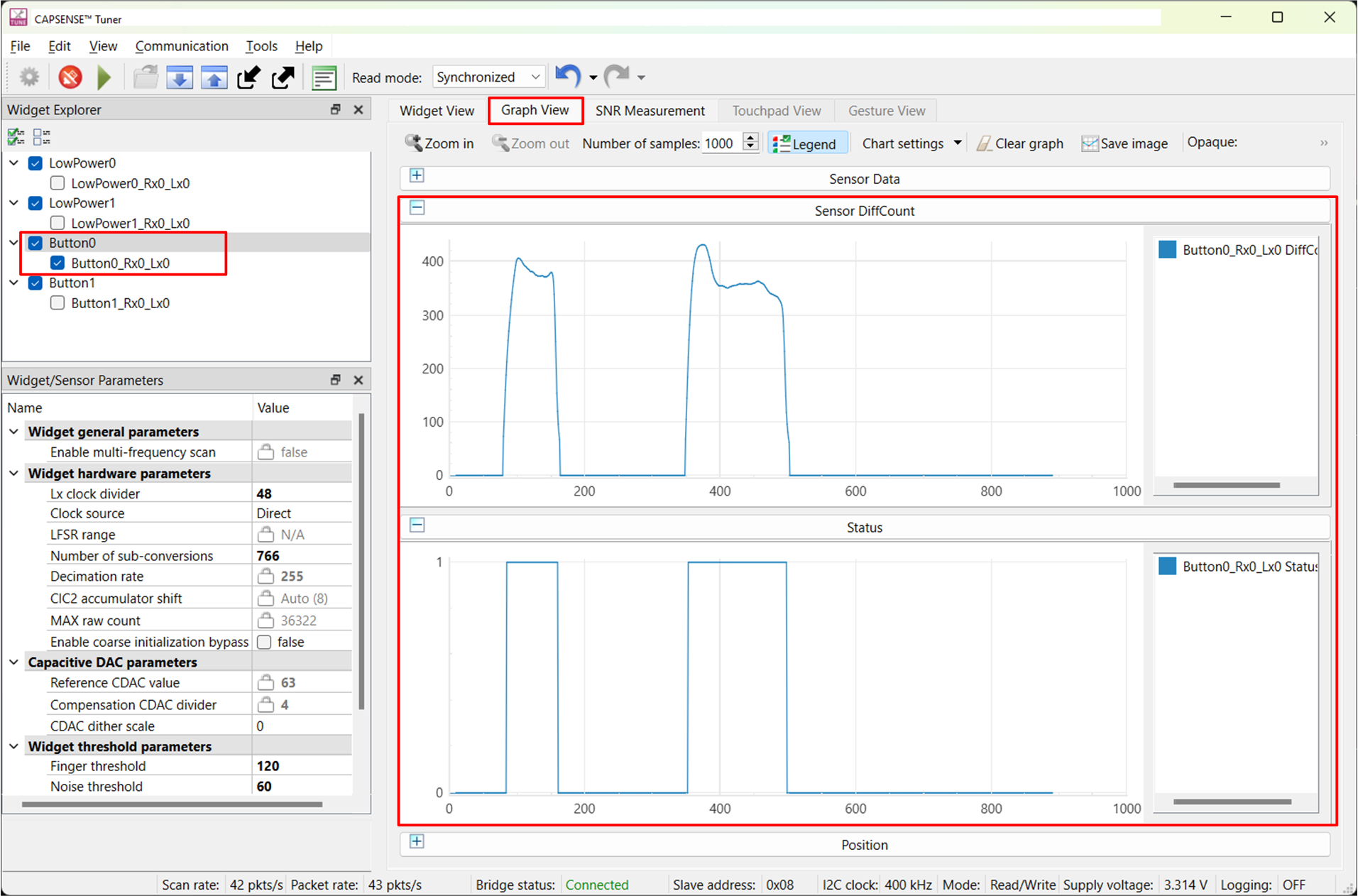Click Button0_Rx0_Lx0 DiffCount legend color swatch
Viewport: 1358px width, 896px height.
pyautogui.click(x=1167, y=249)
